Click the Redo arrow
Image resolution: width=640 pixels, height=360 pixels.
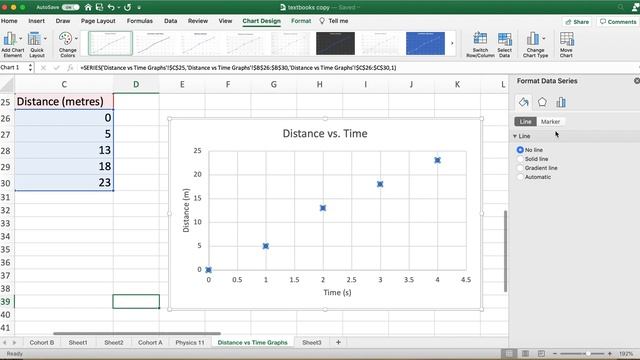click(127, 7)
